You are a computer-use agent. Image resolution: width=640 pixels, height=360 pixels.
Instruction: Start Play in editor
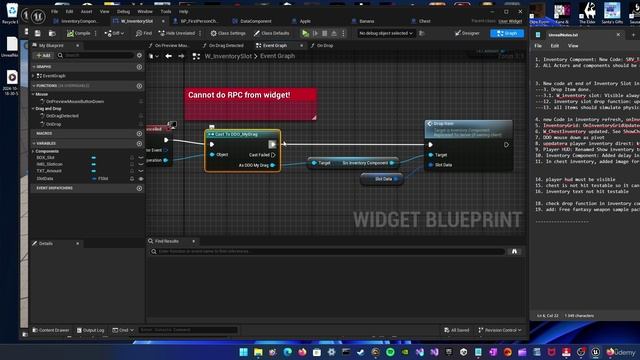[305, 33]
